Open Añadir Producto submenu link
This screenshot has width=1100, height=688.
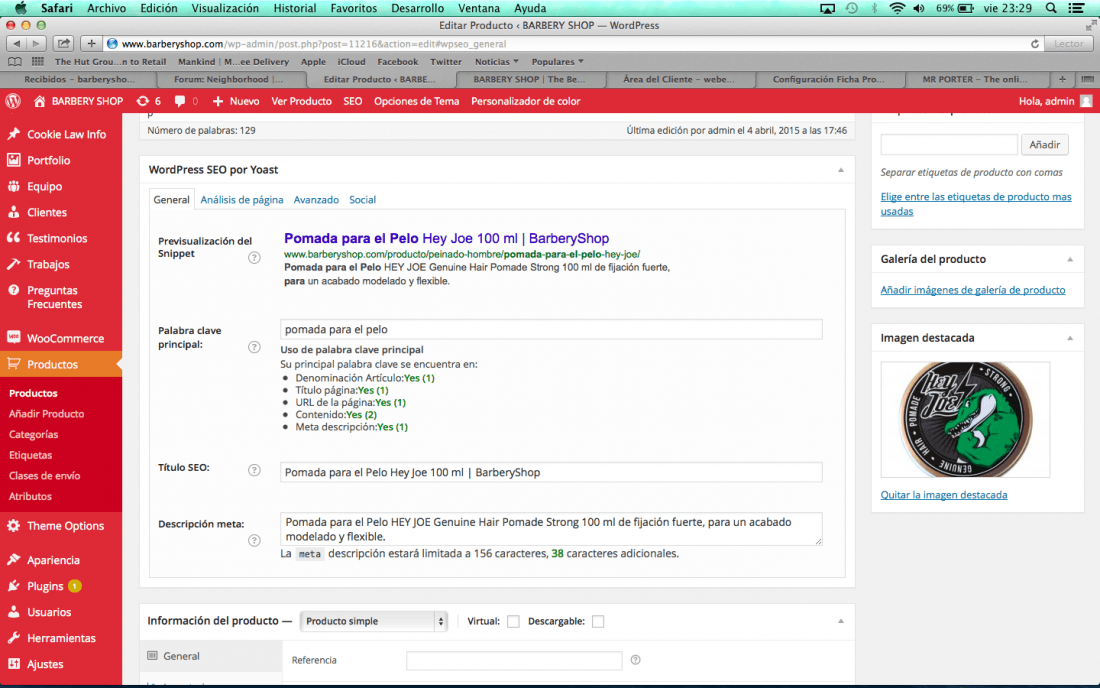click(x=46, y=414)
